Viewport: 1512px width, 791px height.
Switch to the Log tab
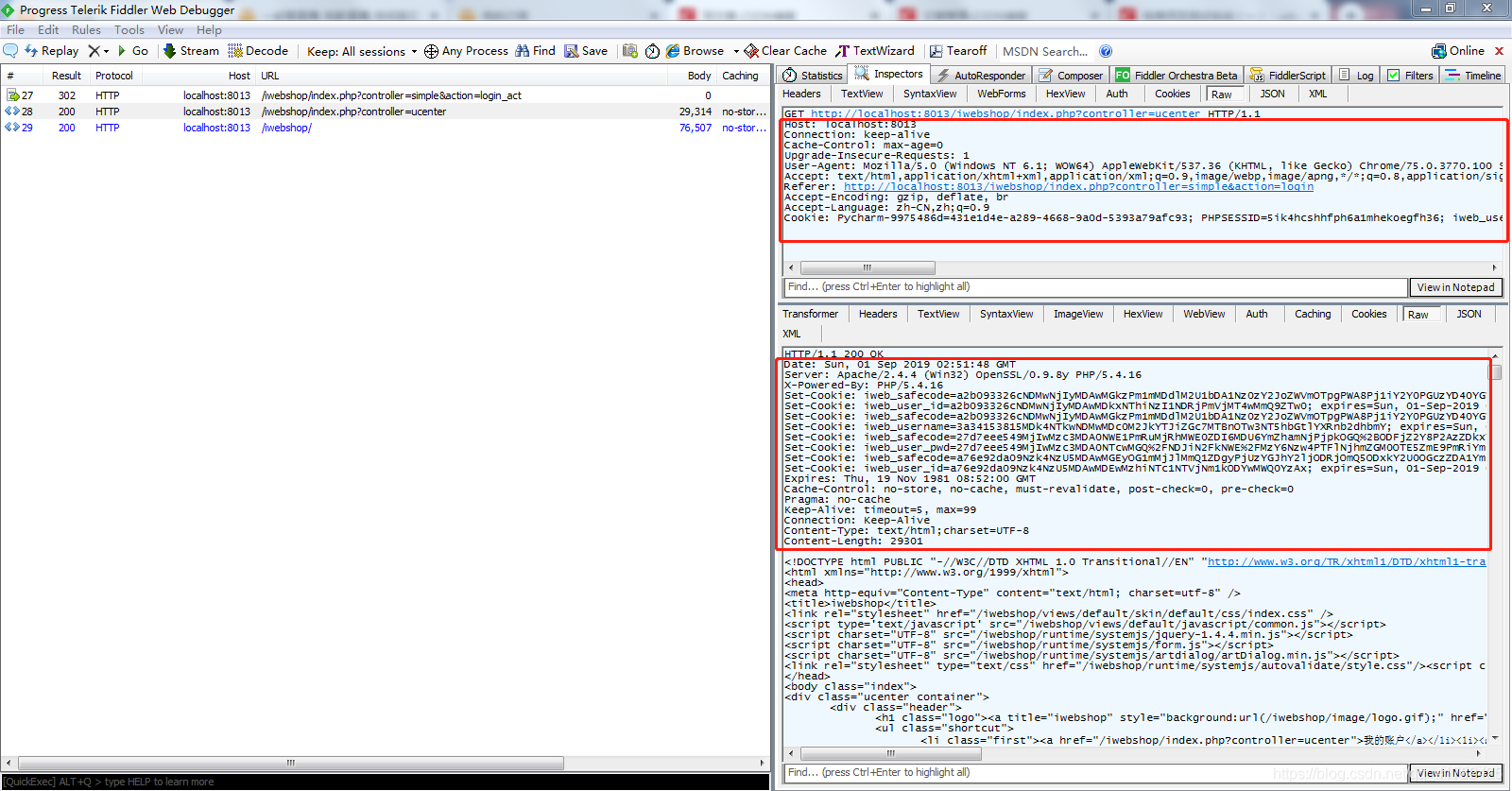[x=1357, y=75]
